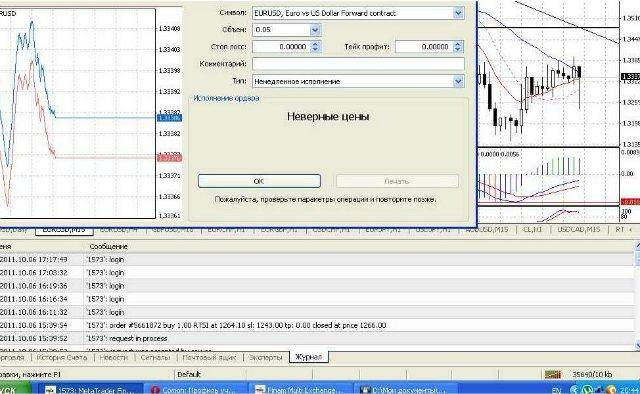Image resolution: width=640 pixels, height=394 pixels.
Task: Click the MetaTrader taskbar button
Action: click(92, 390)
